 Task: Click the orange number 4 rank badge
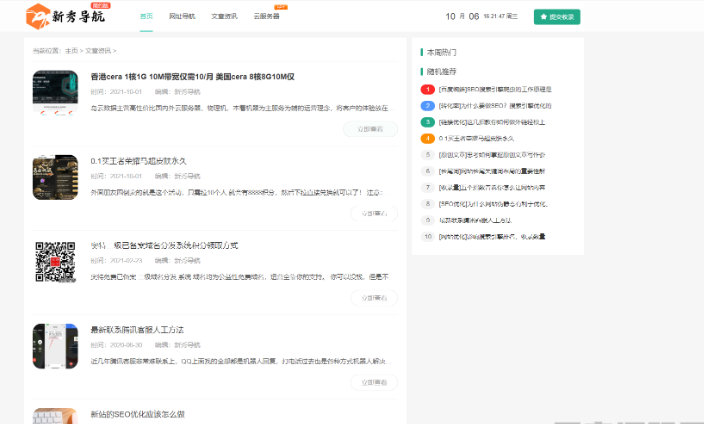tap(427, 138)
